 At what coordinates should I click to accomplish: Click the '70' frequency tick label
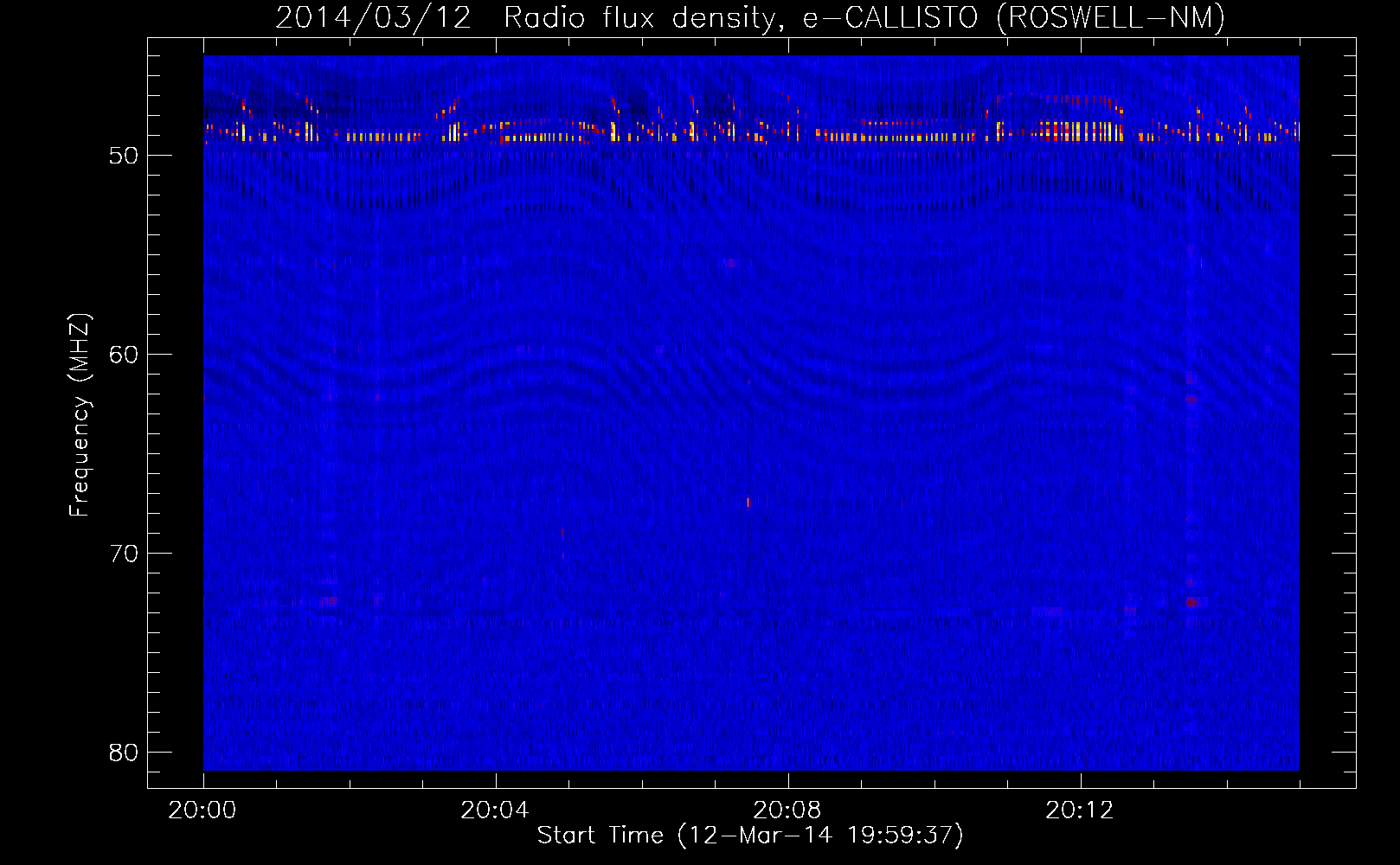(124, 554)
